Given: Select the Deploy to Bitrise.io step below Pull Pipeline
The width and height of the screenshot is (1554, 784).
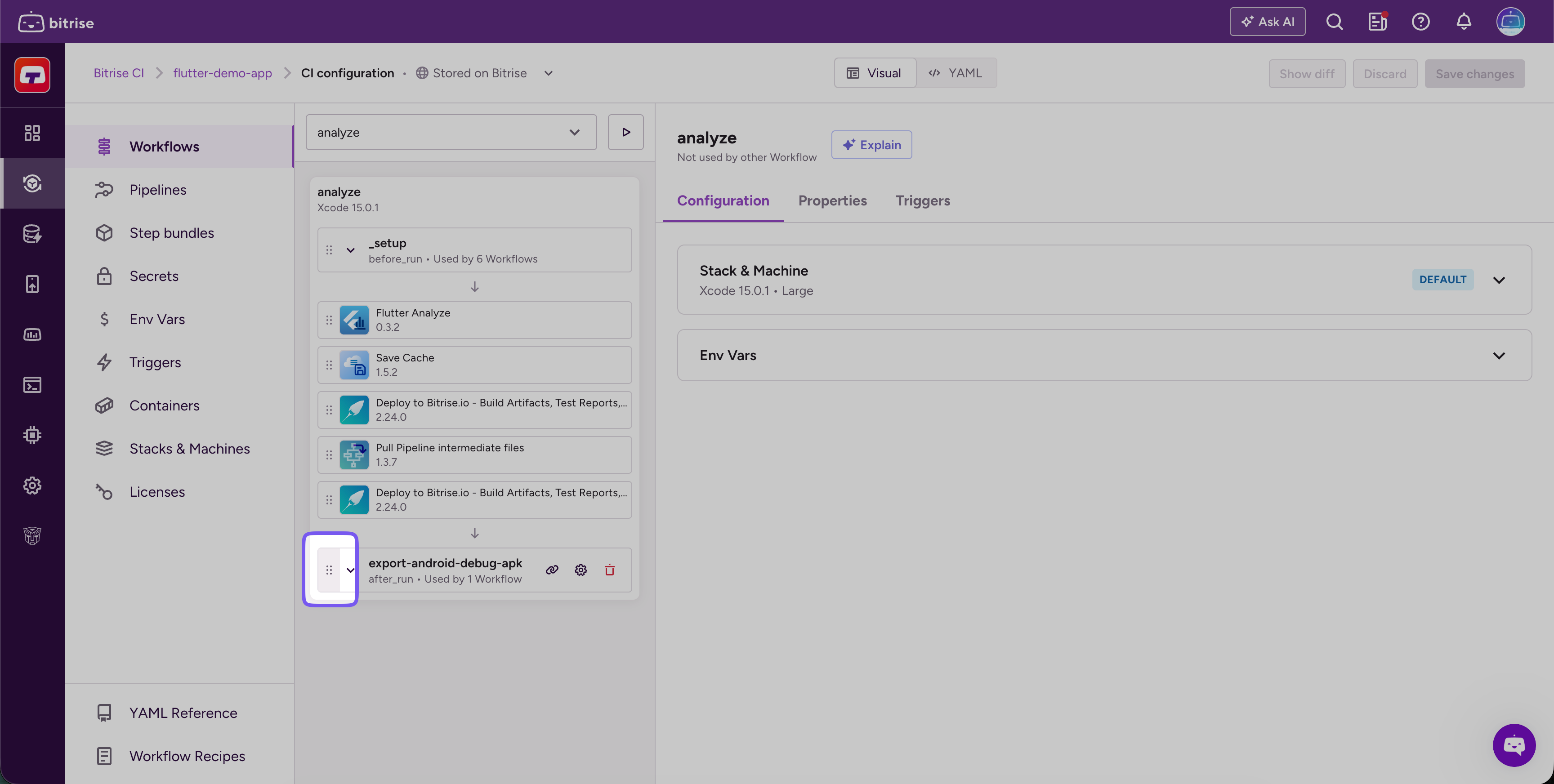Looking at the screenshot, I should point(475,500).
